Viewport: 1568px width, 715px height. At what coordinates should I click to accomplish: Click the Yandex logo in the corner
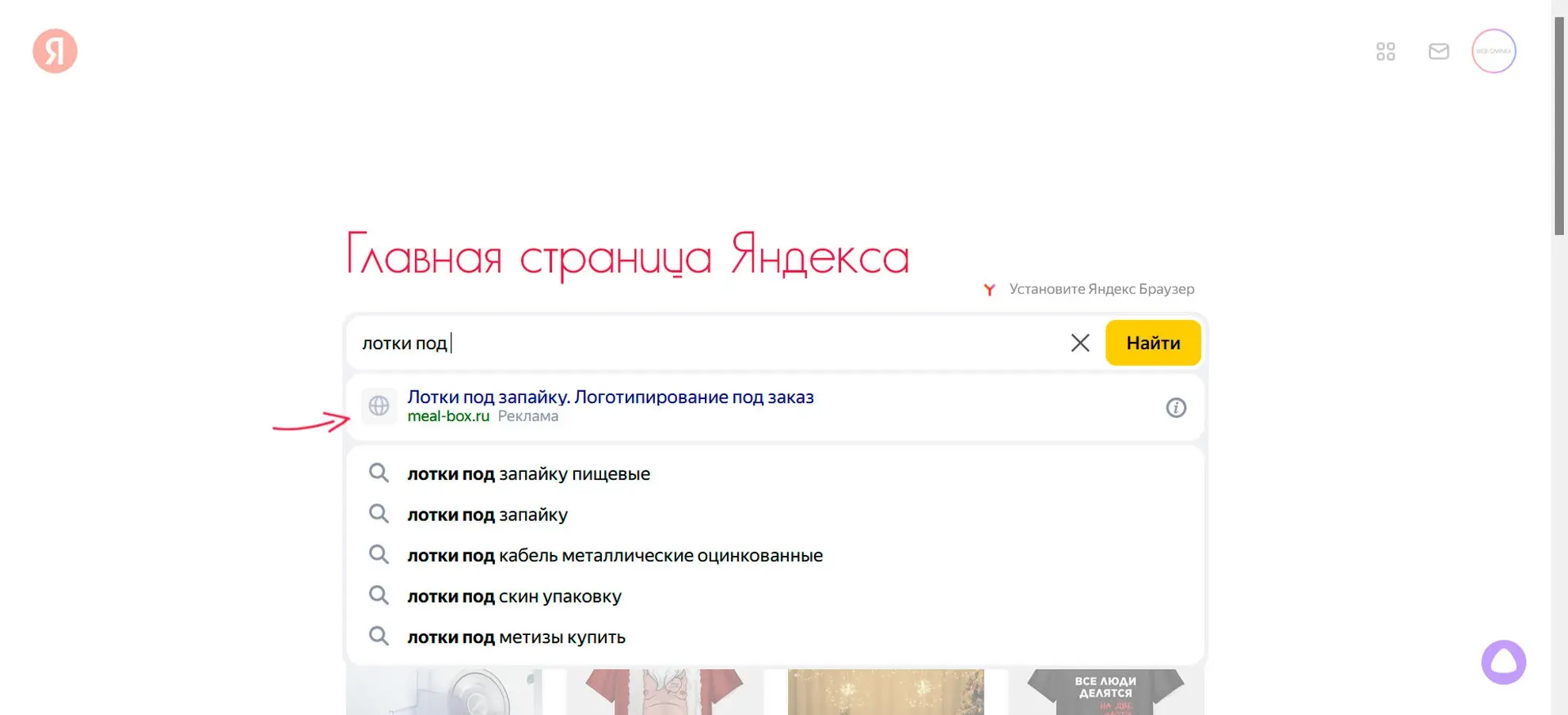(x=55, y=51)
